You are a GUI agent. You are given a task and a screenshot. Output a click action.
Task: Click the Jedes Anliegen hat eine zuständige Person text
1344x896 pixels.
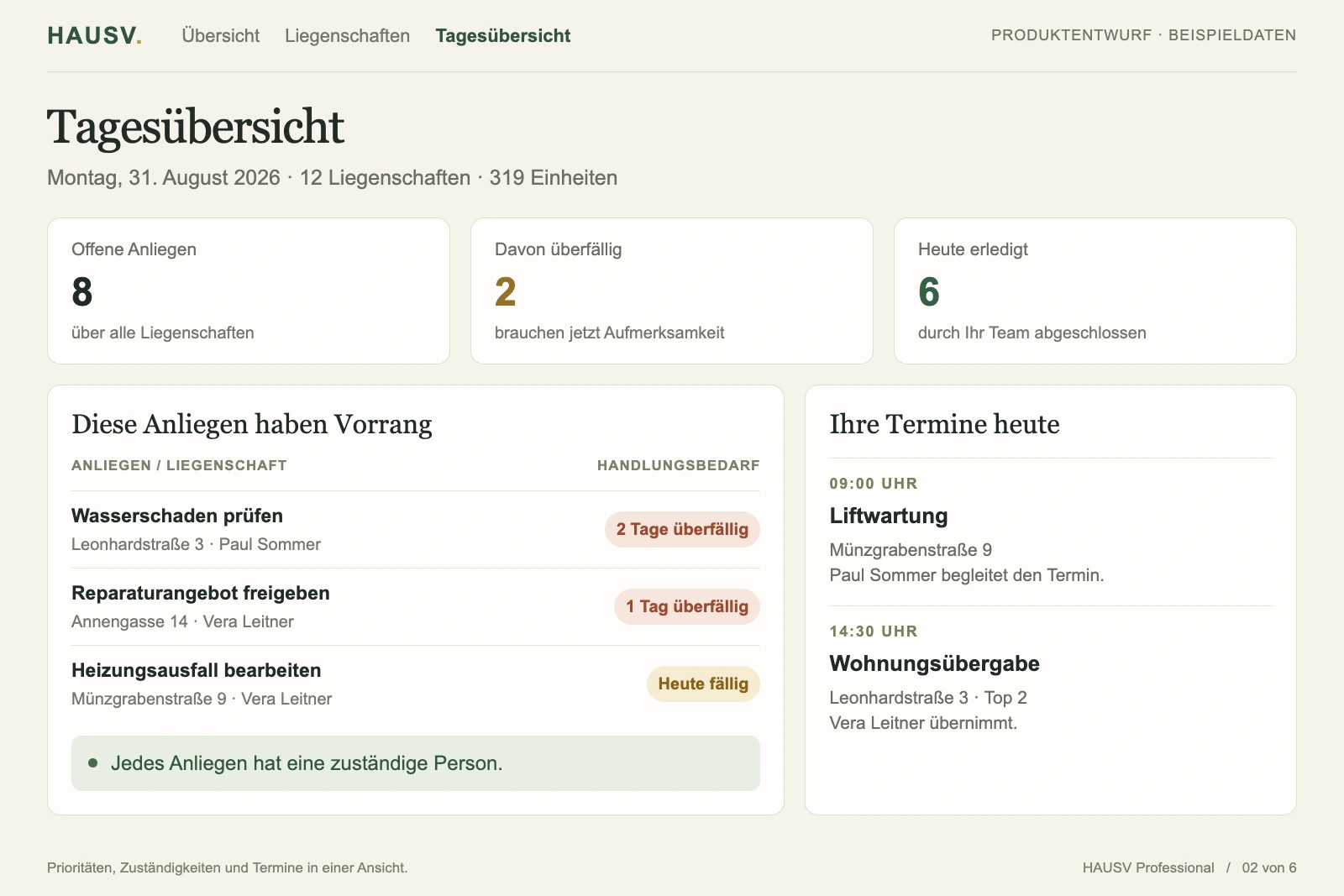[x=307, y=763]
